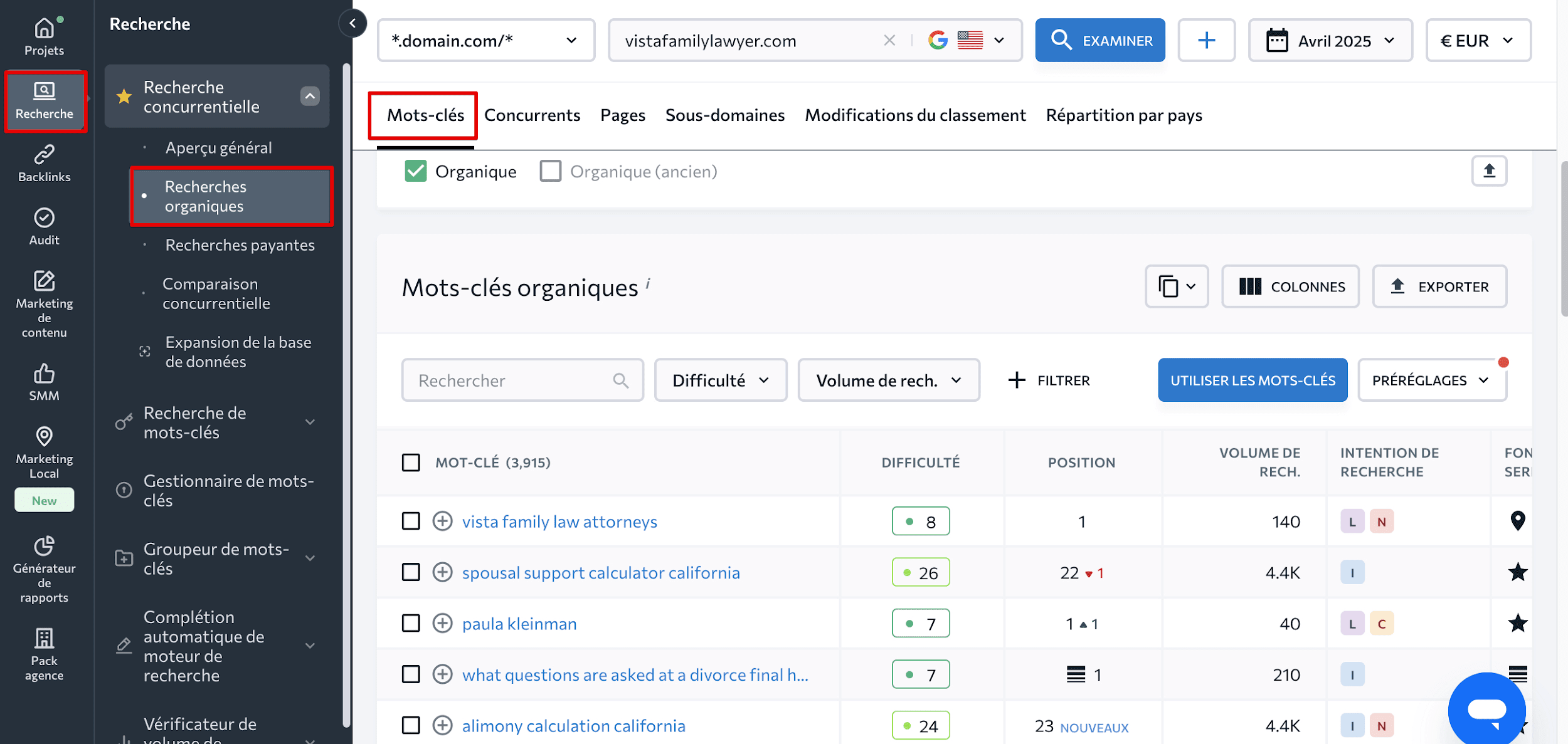Click the EXPORTER button
The height and width of the screenshot is (744, 1568).
click(1439, 286)
